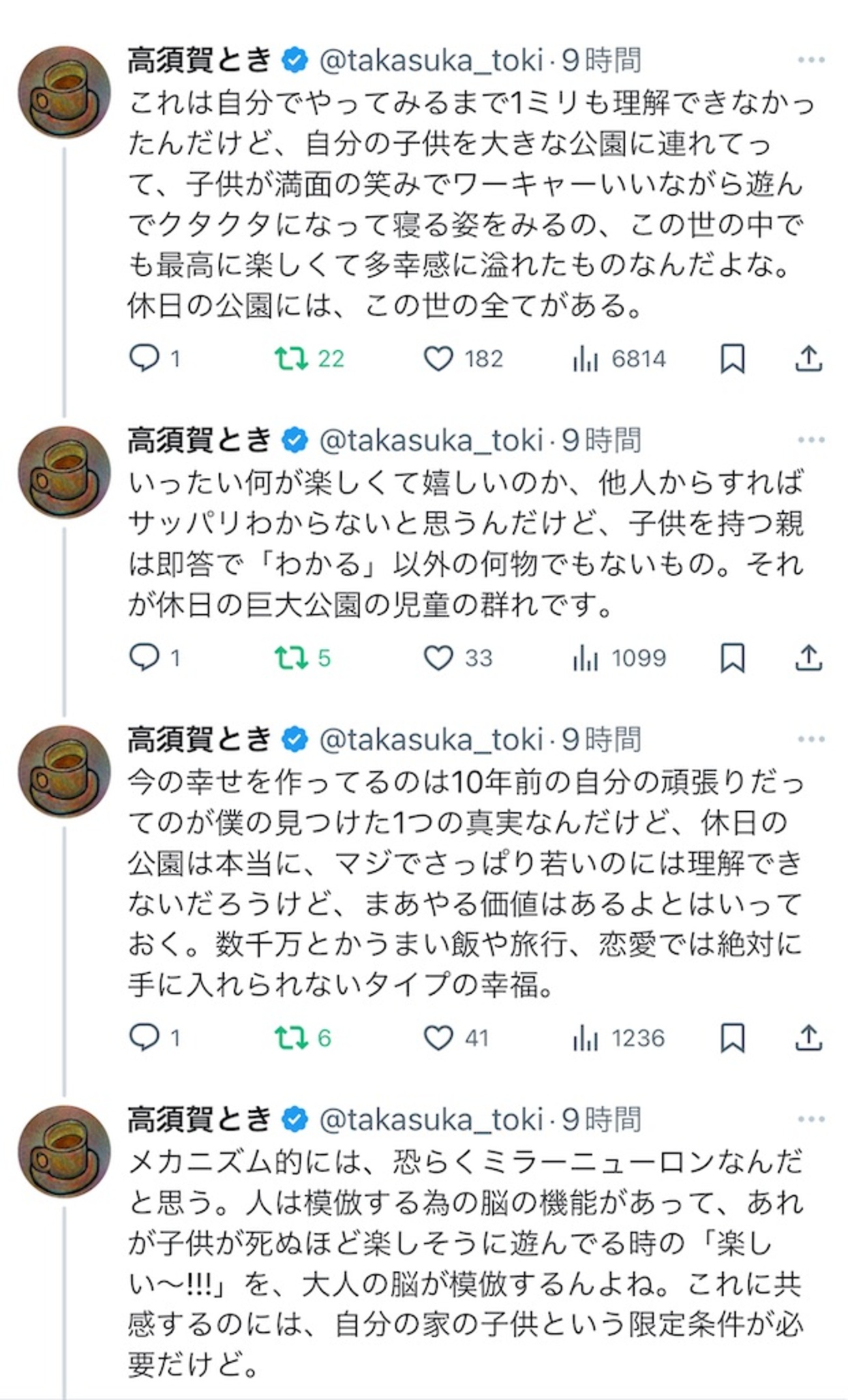The image size is (848, 1400).
Task: Open more options on the third tweet
Action: 811,739
